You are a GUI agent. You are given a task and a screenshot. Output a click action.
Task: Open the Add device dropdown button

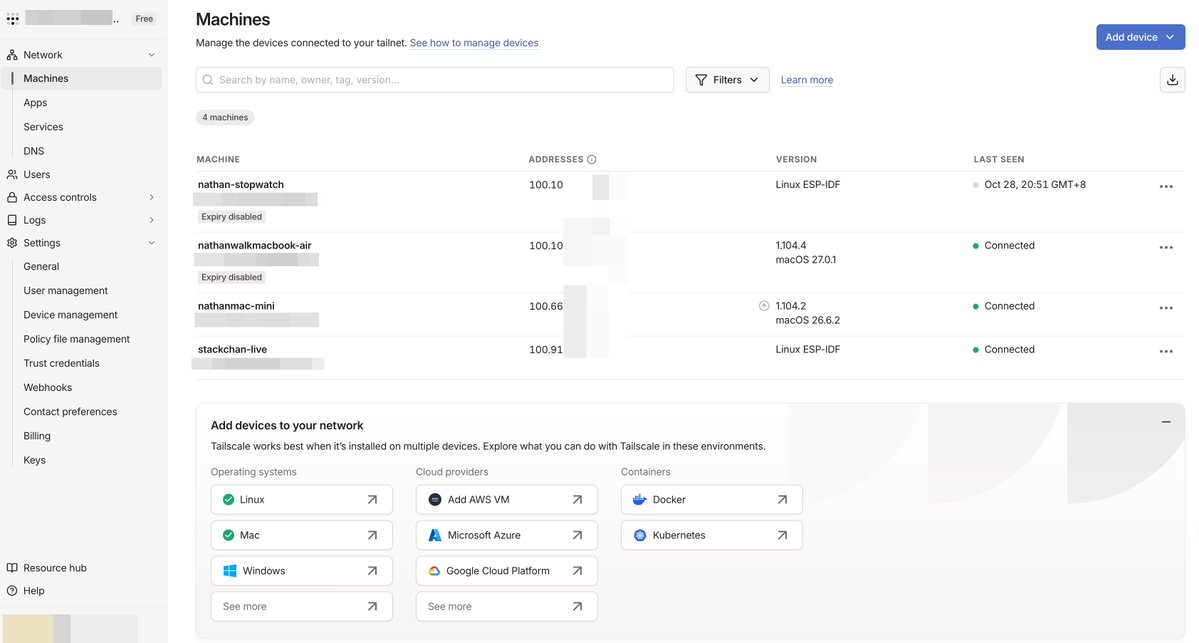[1140, 37]
